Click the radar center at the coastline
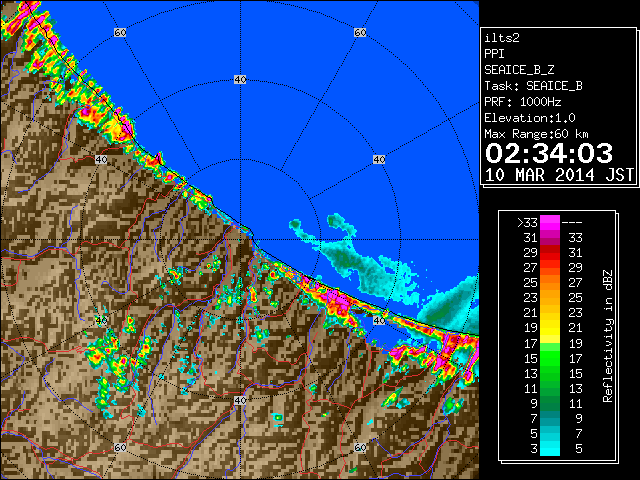Viewport: 640px width, 480px height. pyautogui.click(x=240, y=240)
